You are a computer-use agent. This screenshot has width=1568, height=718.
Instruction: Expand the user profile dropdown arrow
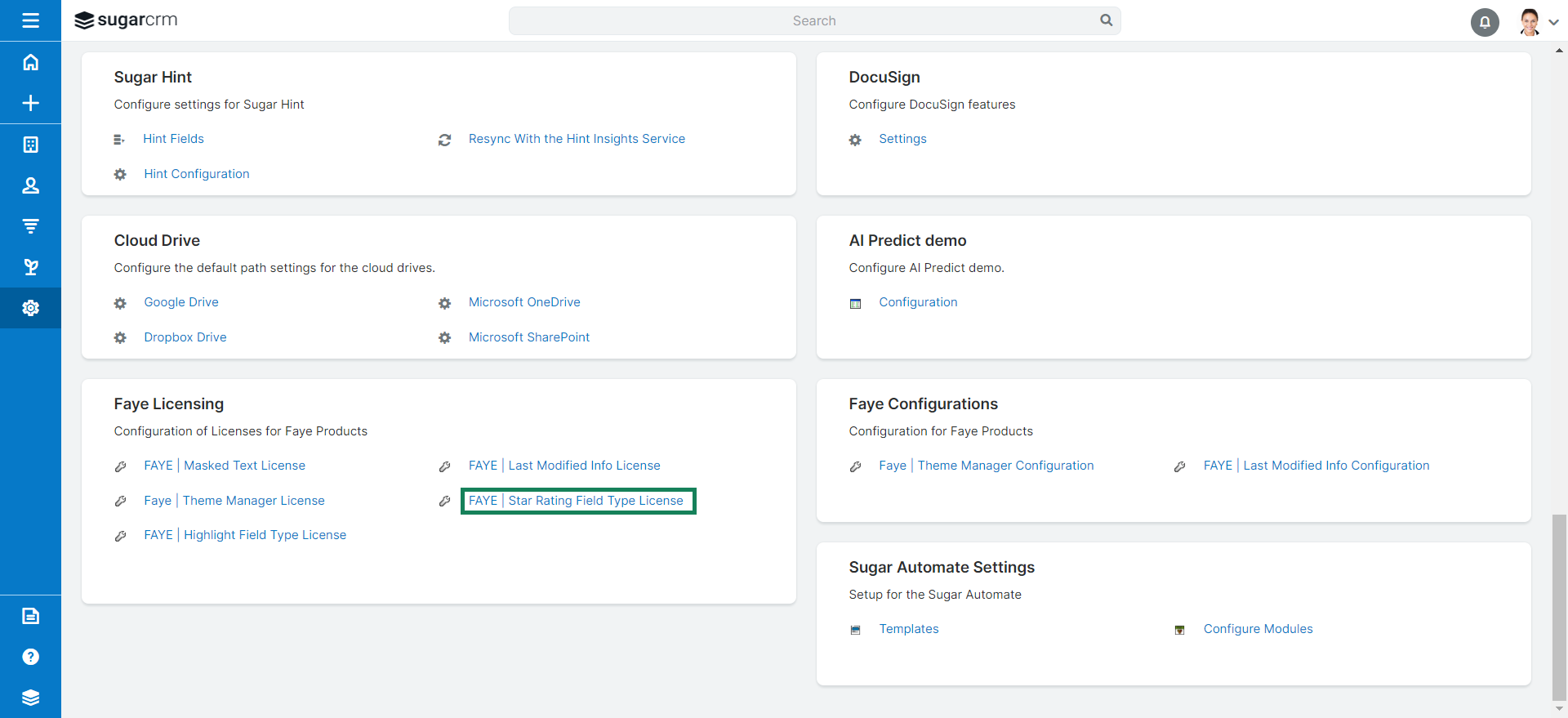tap(1553, 23)
